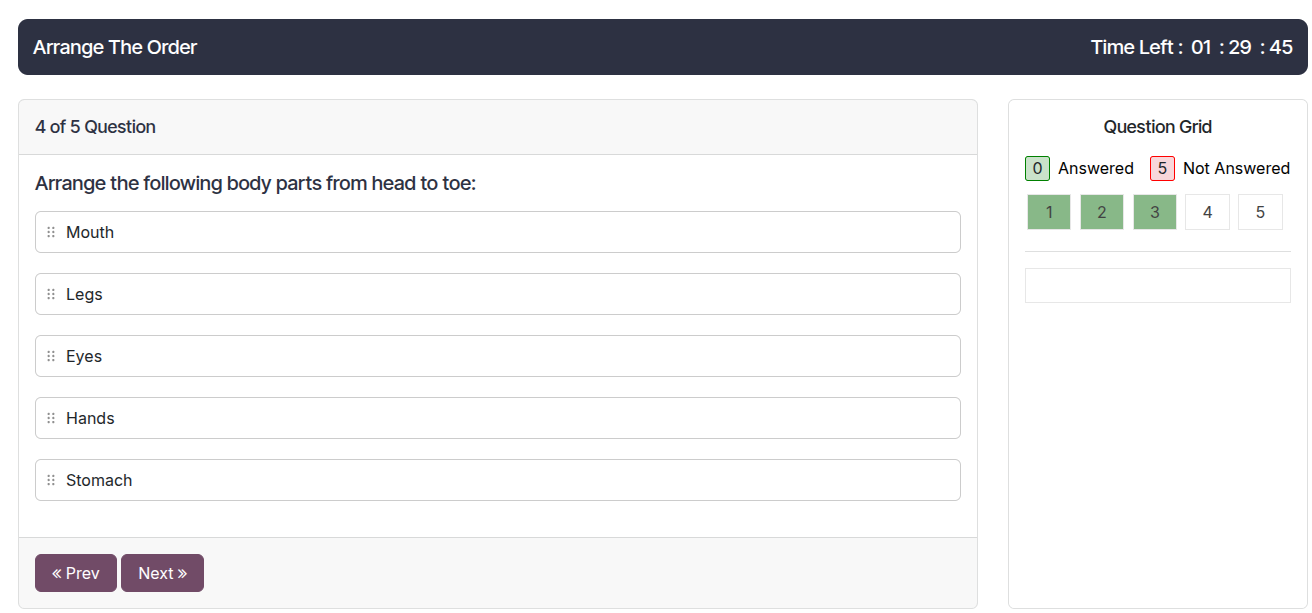Click the drag handle beside Eyes
Image resolution: width=1312 pixels, height=613 pixels.
tap(51, 356)
